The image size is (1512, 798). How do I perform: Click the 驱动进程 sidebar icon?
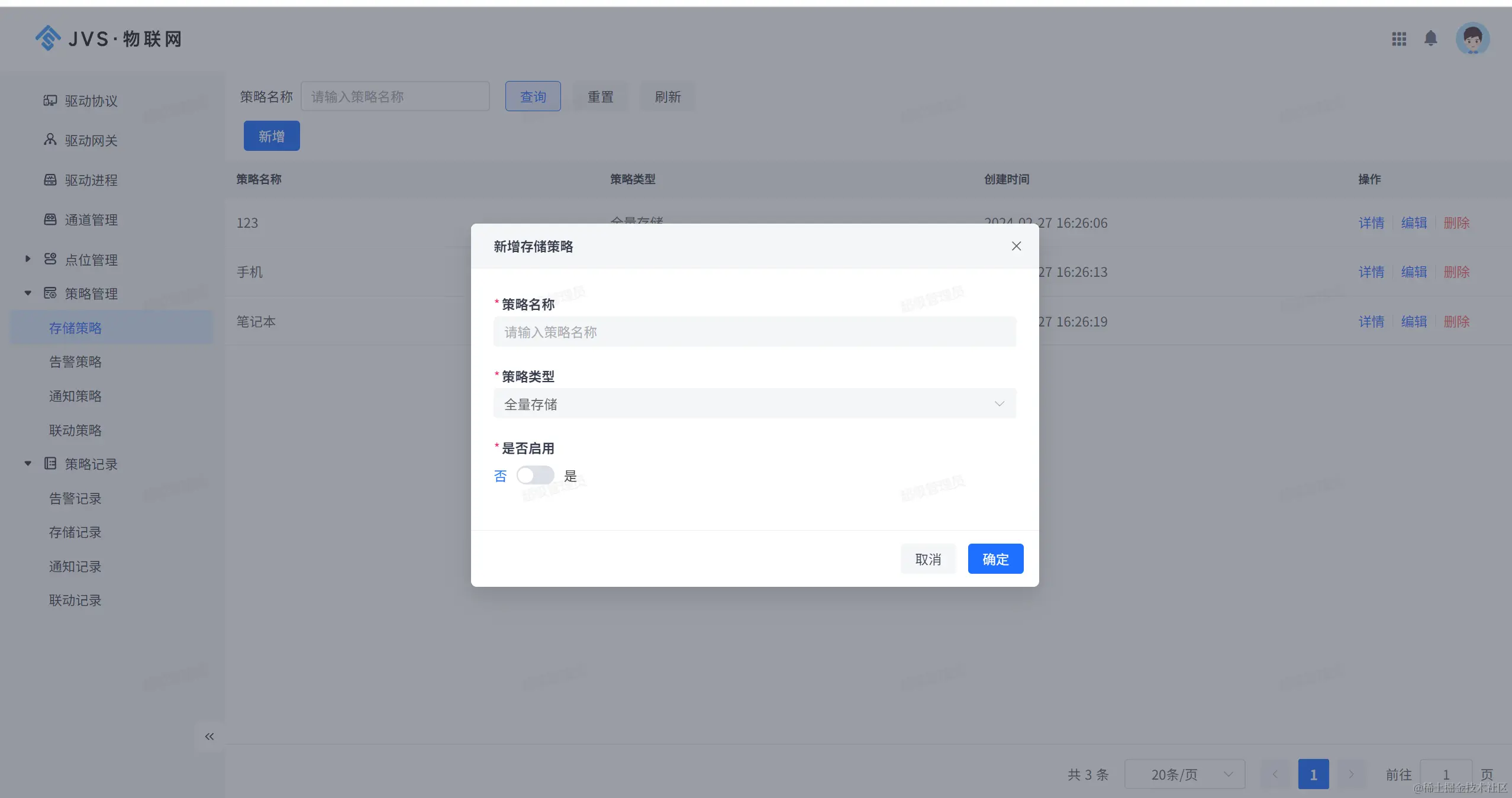(x=50, y=180)
